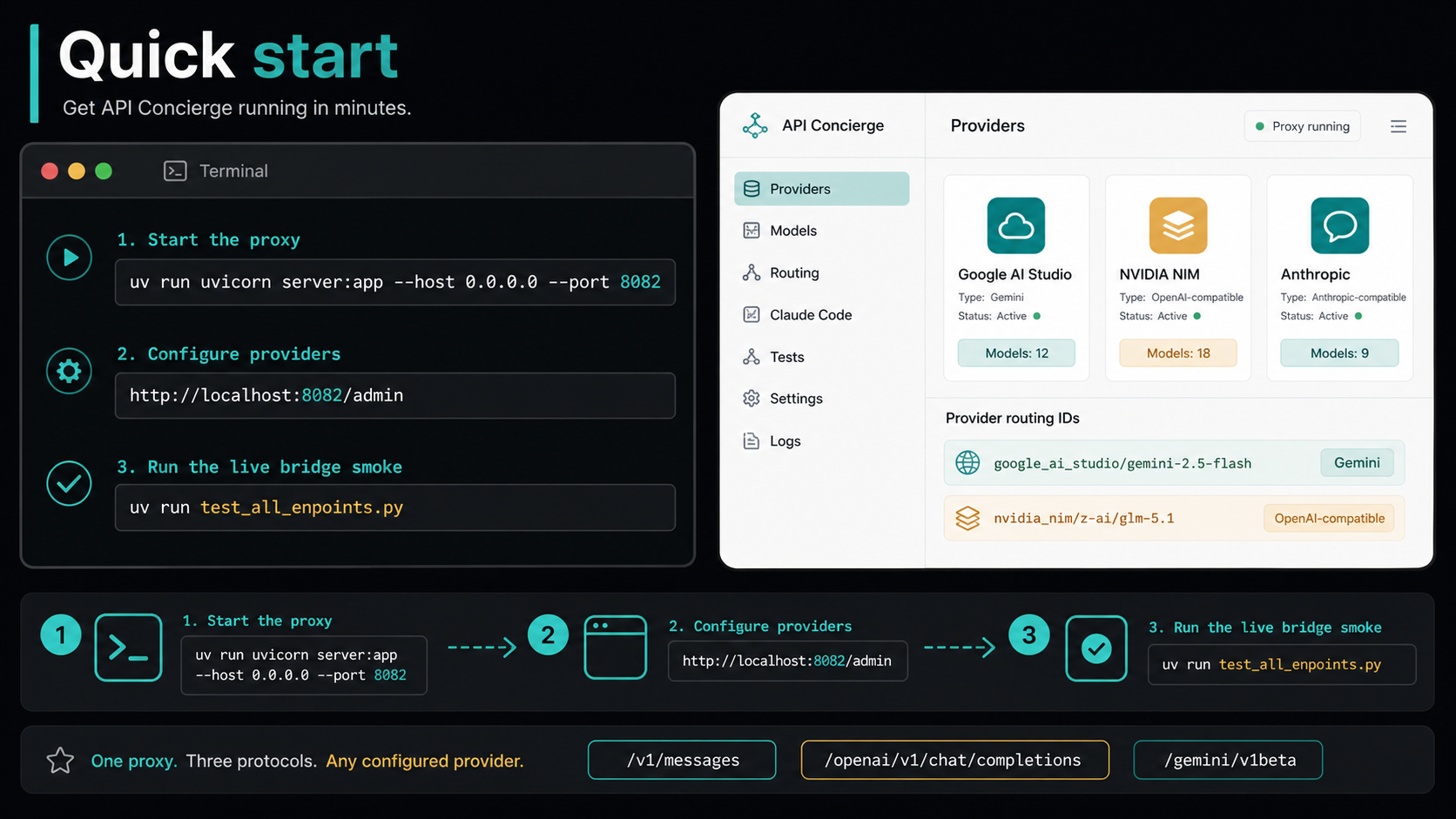Click the Claude Code sidebar icon
The width and height of the screenshot is (1456, 819).
pyautogui.click(x=752, y=314)
